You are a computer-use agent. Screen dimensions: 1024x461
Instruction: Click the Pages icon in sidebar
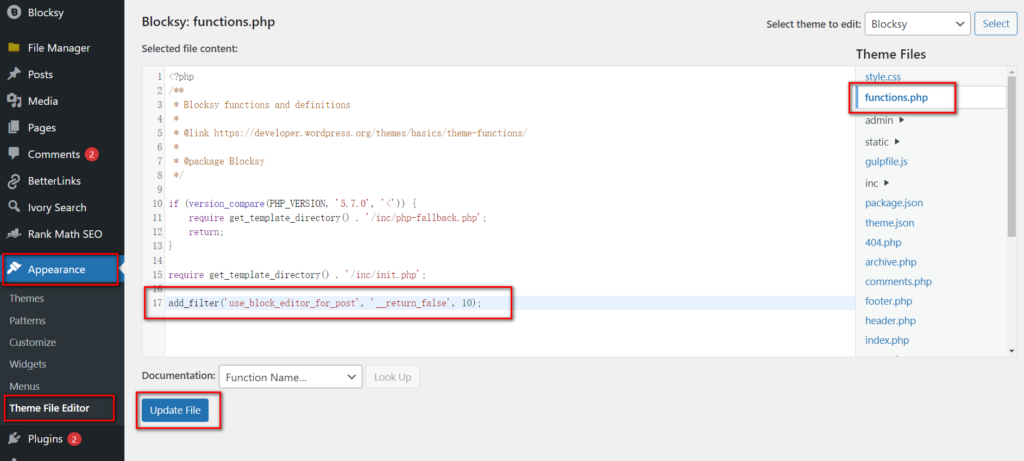[13, 128]
